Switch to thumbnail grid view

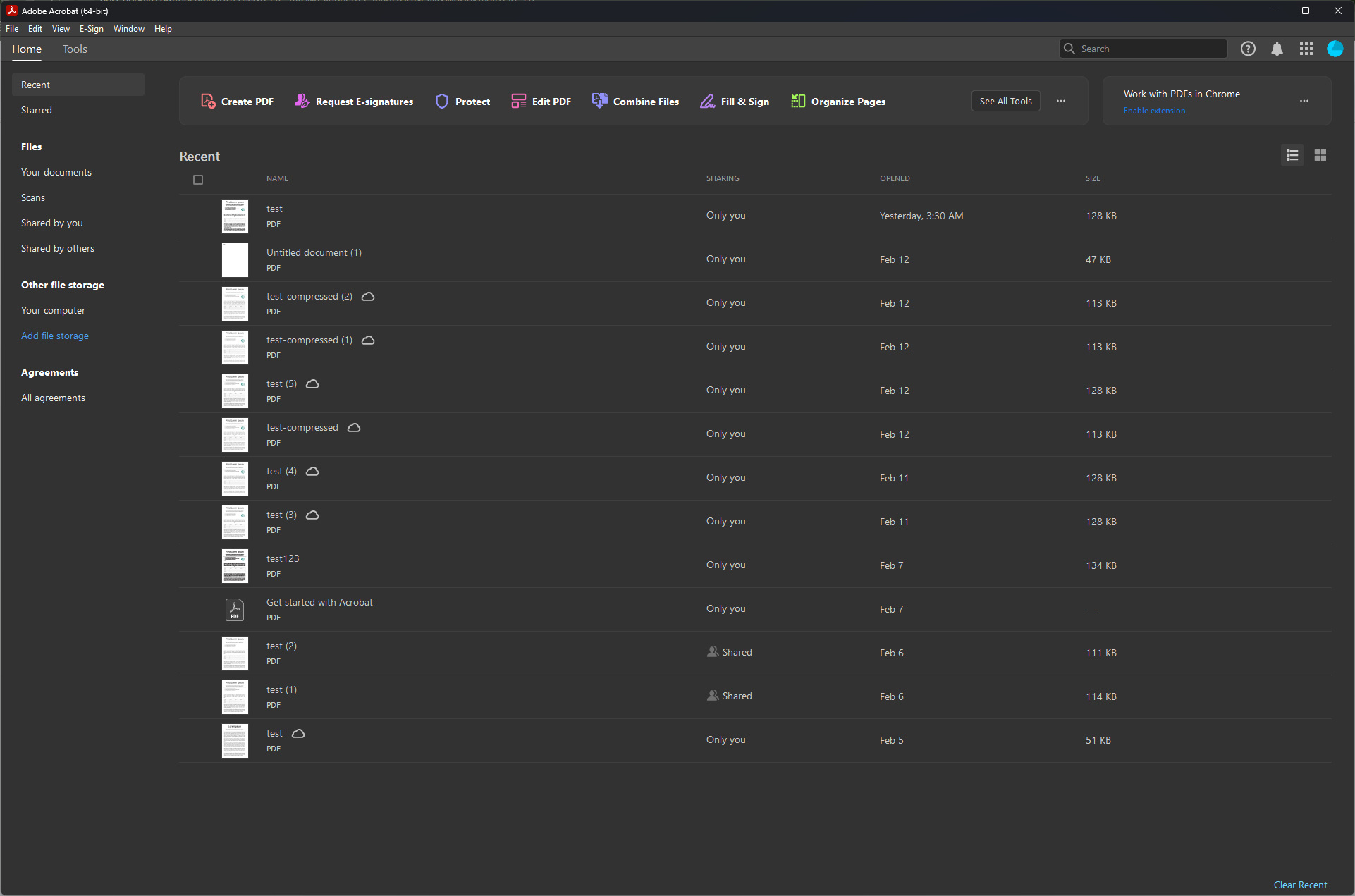(1320, 155)
